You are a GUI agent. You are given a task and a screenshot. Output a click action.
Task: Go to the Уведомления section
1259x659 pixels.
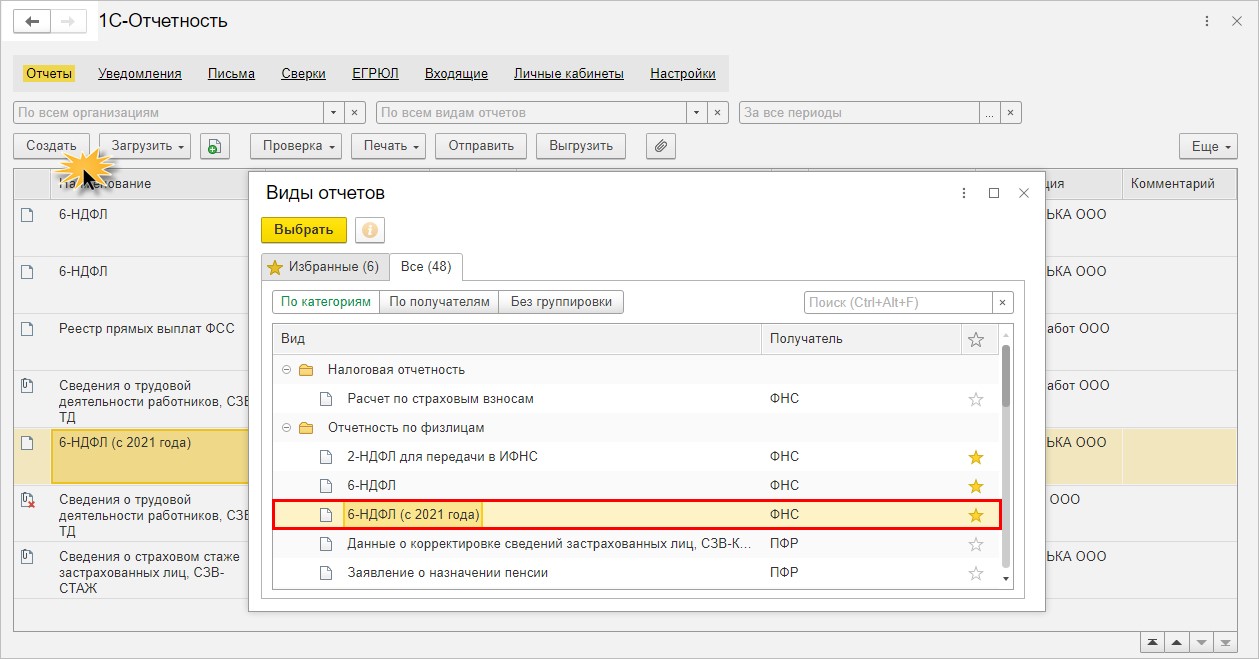[140, 73]
